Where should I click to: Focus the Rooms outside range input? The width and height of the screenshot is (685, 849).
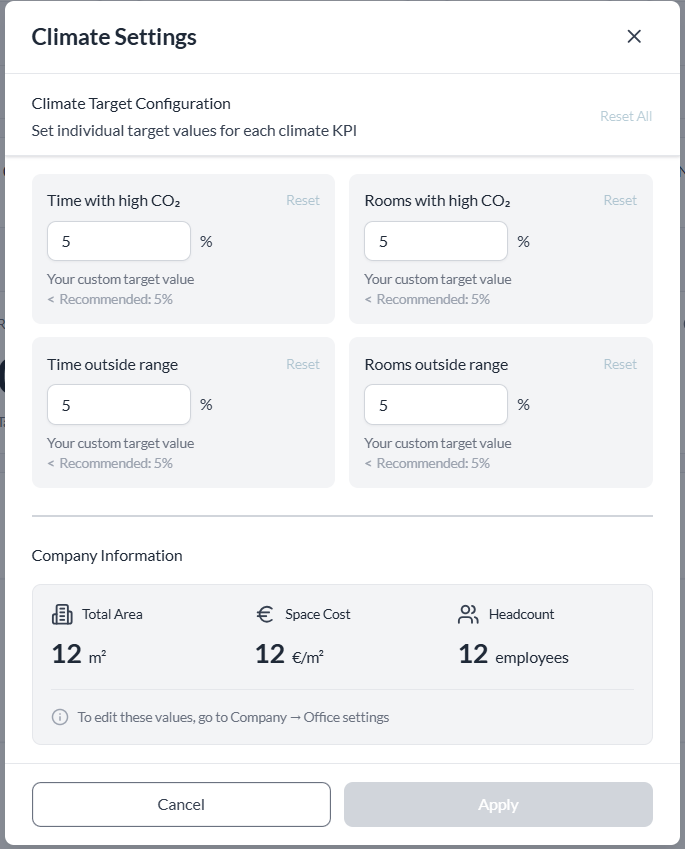click(x=436, y=404)
